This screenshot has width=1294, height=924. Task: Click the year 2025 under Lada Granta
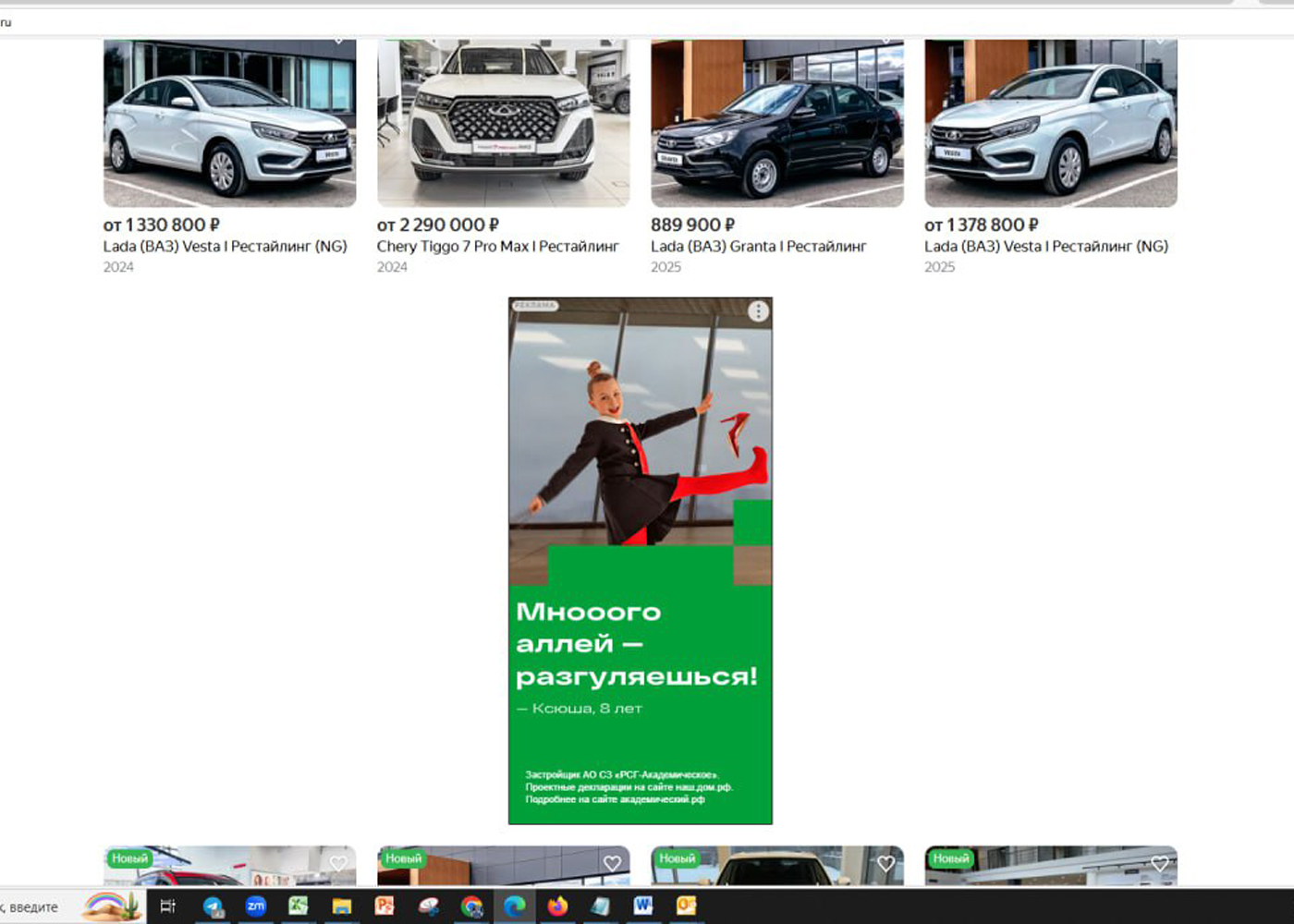665,267
